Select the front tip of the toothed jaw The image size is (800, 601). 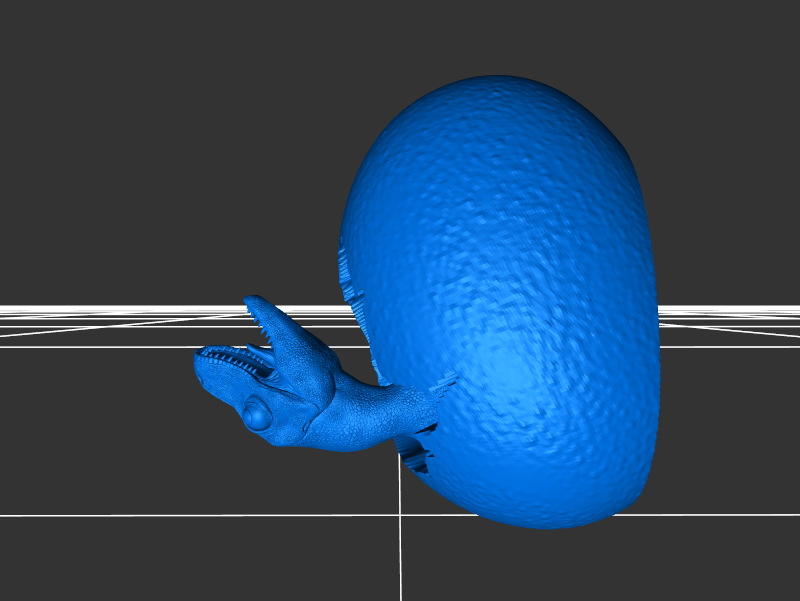pos(201,360)
